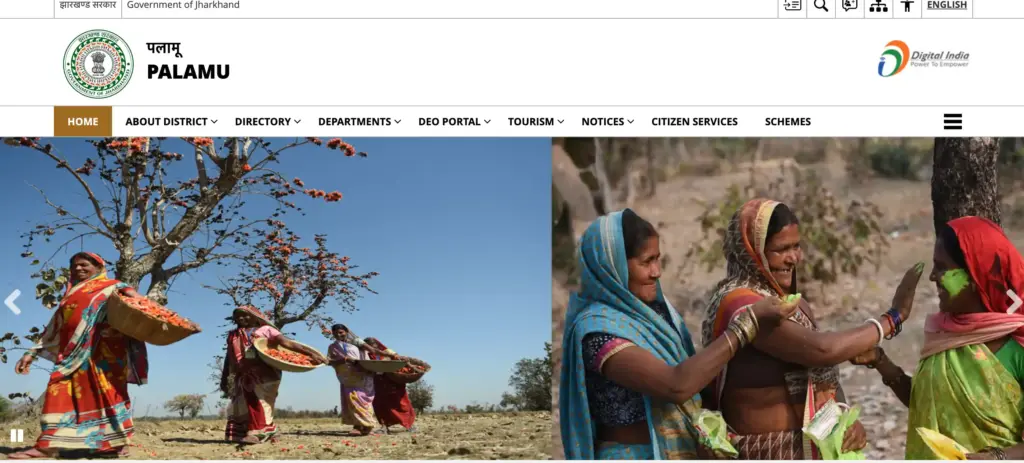
Task: Open the Notices dropdown
Action: (x=607, y=121)
